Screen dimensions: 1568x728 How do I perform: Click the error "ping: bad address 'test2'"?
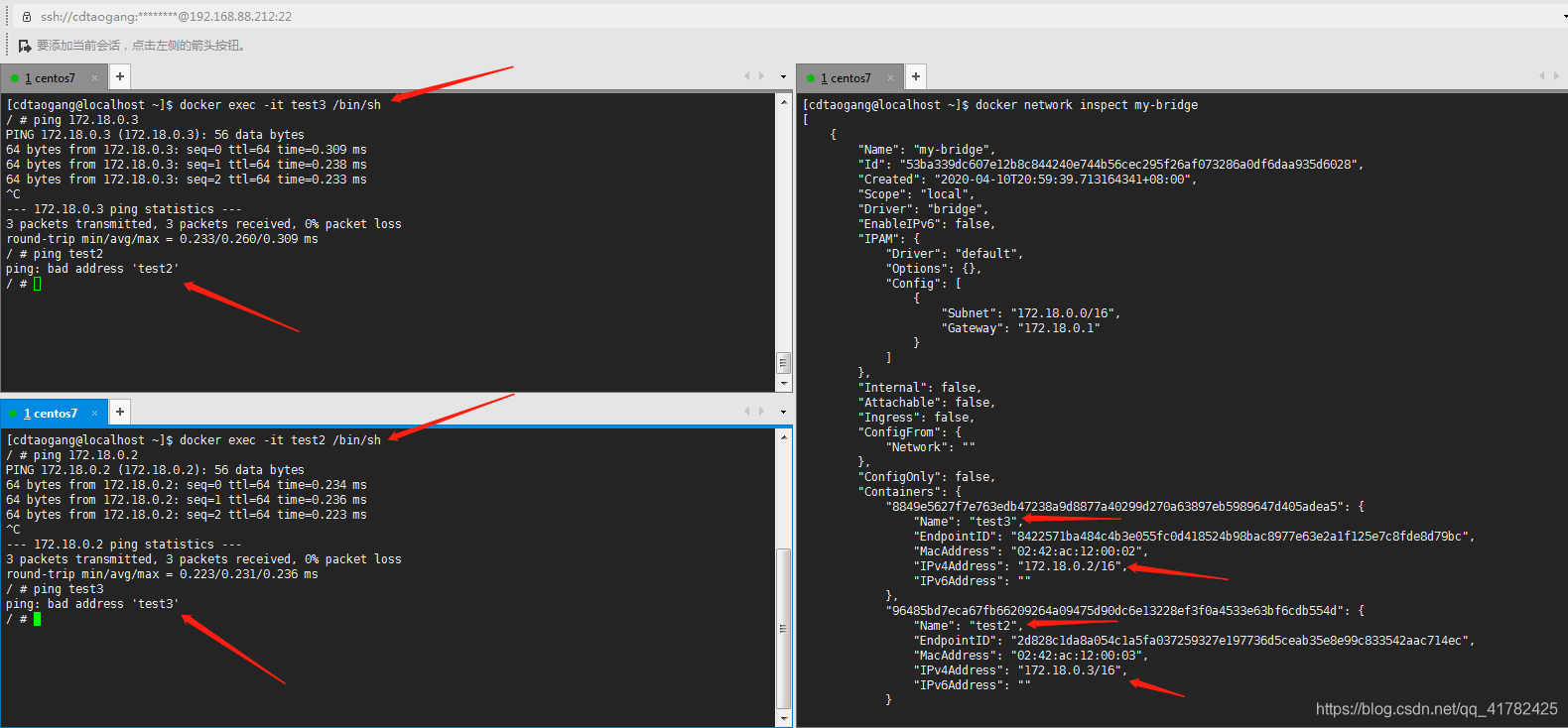(92, 269)
